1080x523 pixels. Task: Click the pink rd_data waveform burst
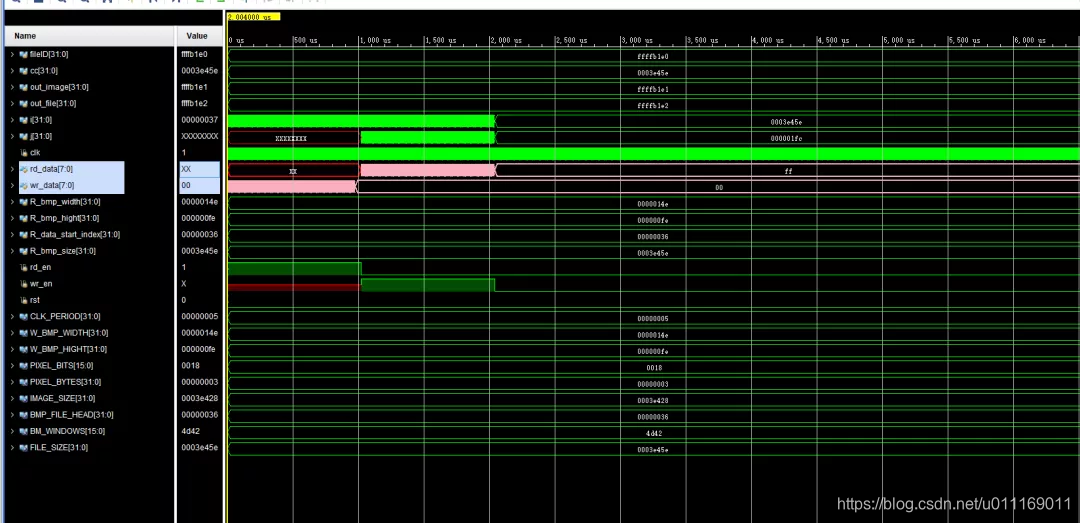click(x=427, y=170)
